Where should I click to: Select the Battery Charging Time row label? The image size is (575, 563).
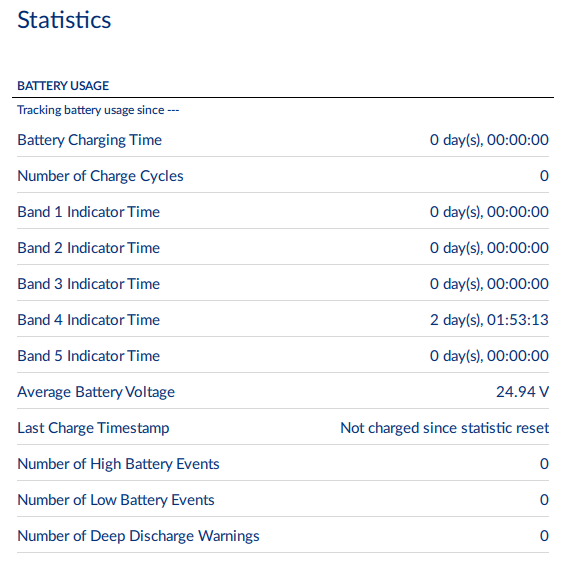tap(89, 140)
